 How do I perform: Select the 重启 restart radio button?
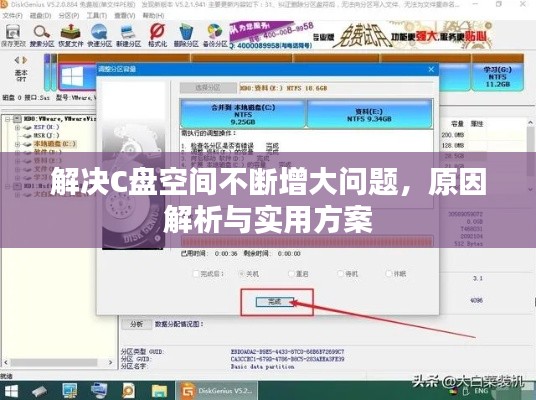click(291, 274)
